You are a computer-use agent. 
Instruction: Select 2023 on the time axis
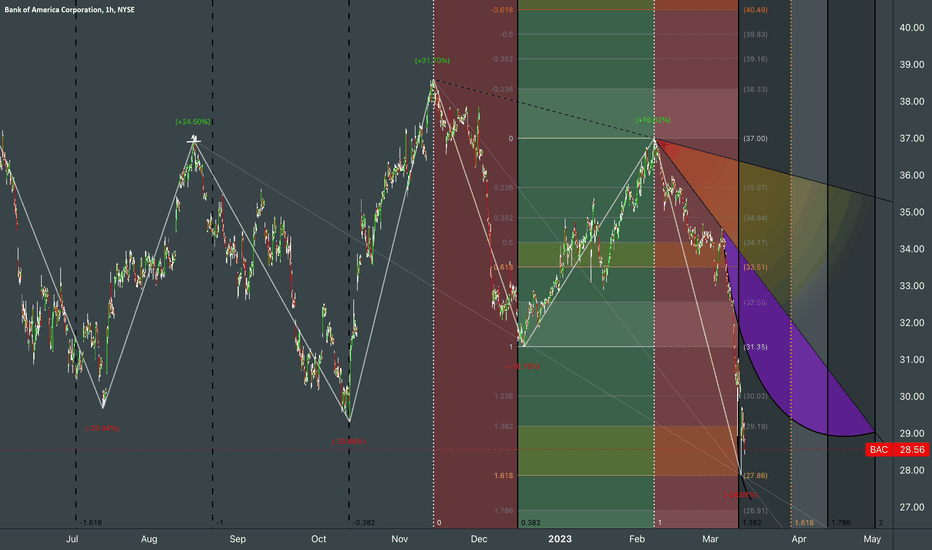coord(560,539)
